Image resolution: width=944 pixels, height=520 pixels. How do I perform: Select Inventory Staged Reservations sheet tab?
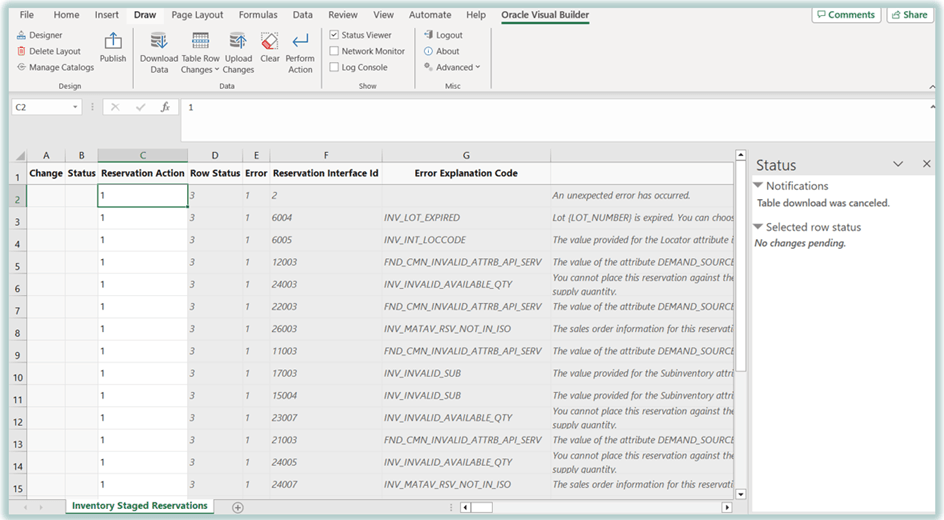point(140,506)
